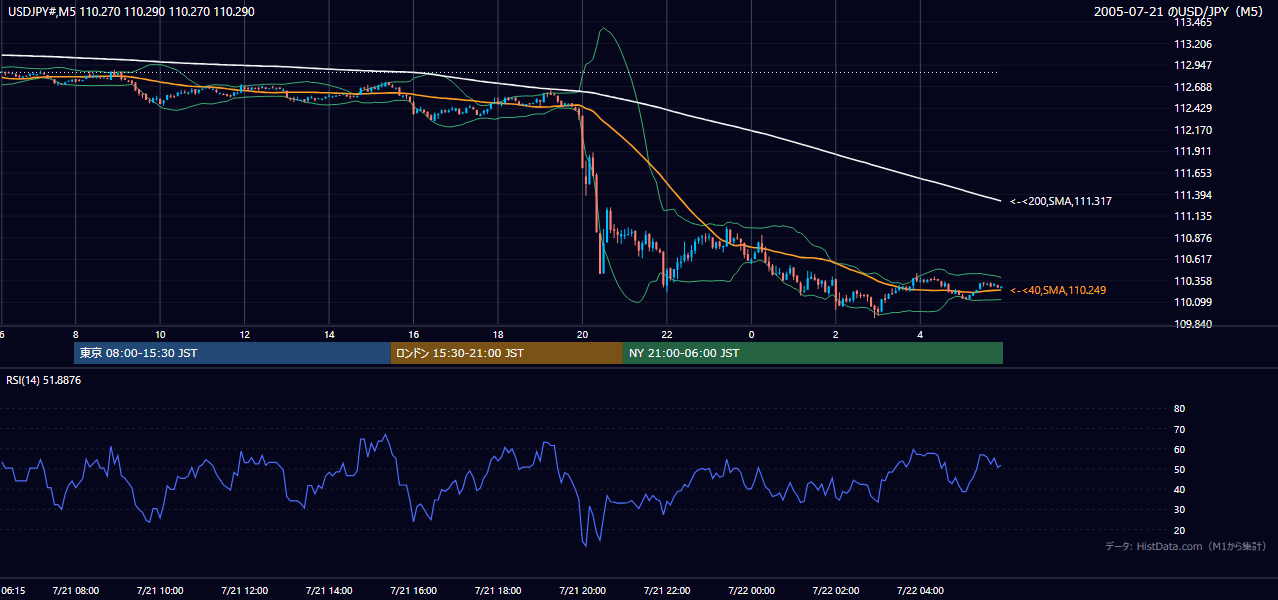This screenshot has width=1278, height=600.
Task: Click the RSI 40 level label
Action: pyautogui.click(x=1179, y=489)
